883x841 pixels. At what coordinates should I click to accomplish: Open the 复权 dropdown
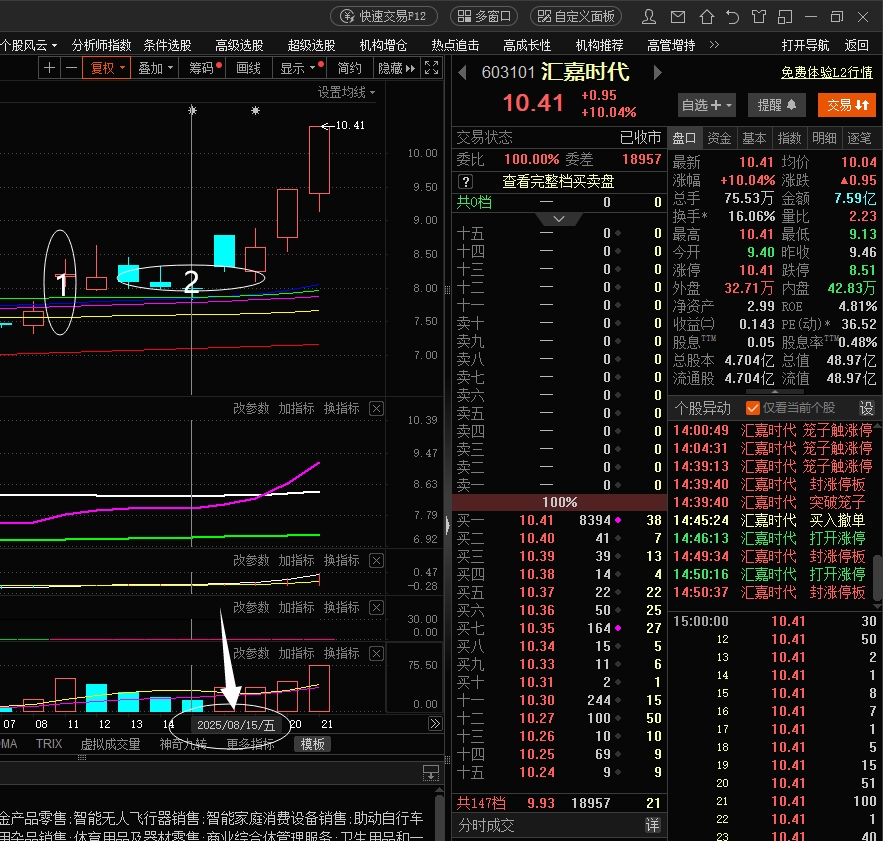click(107, 68)
